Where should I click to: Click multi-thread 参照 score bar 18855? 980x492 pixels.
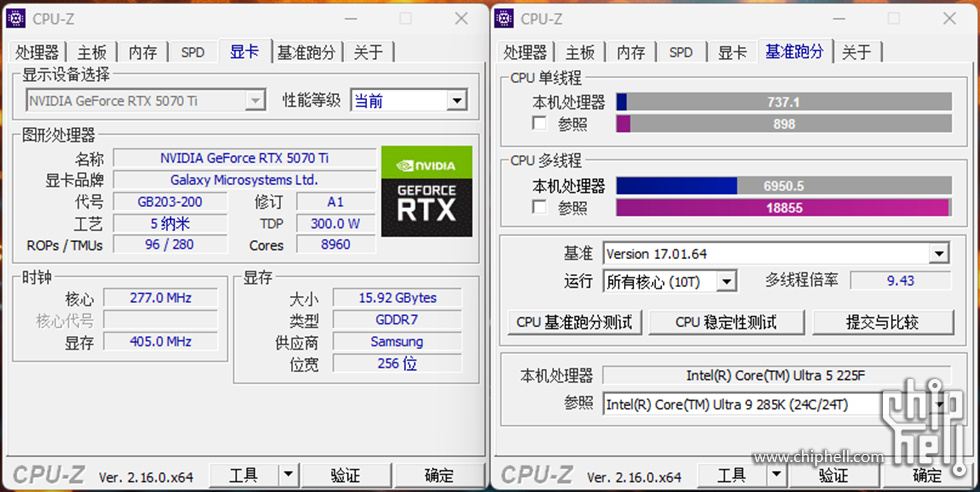tap(784, 208)
